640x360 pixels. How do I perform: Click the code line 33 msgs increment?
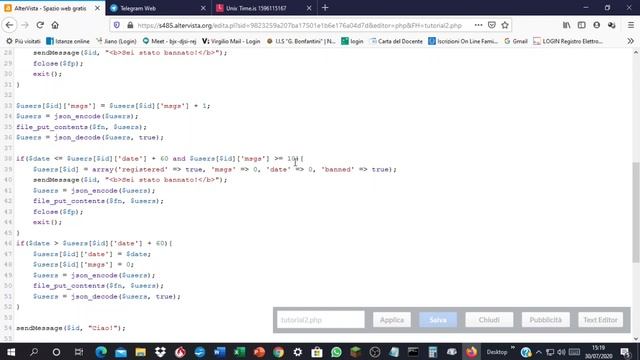(113, 106)
